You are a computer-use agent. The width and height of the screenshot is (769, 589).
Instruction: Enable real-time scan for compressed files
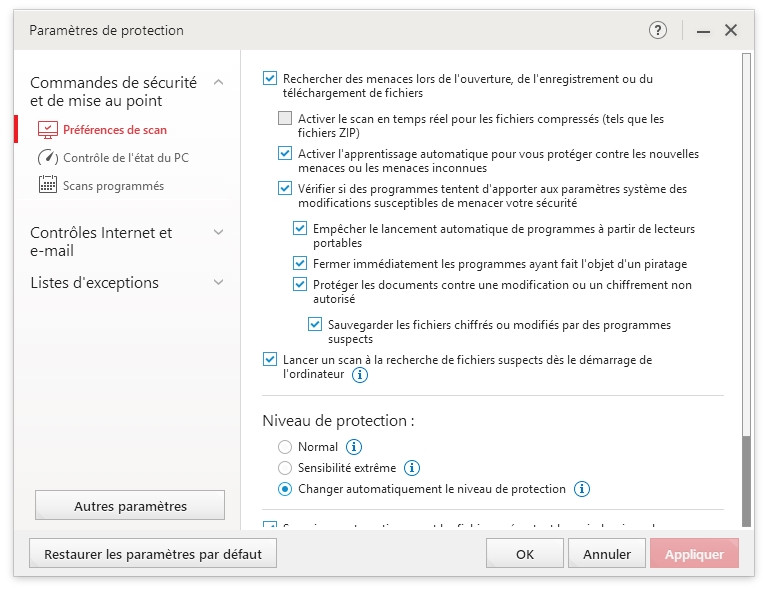285,119
